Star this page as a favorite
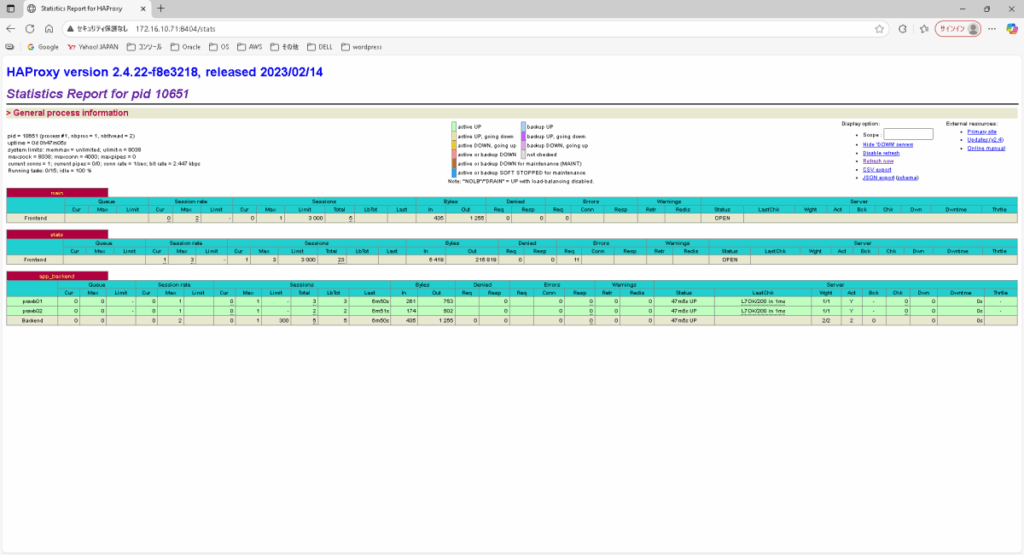Screen dimensions: 1024x555 (x=879, y=29)
